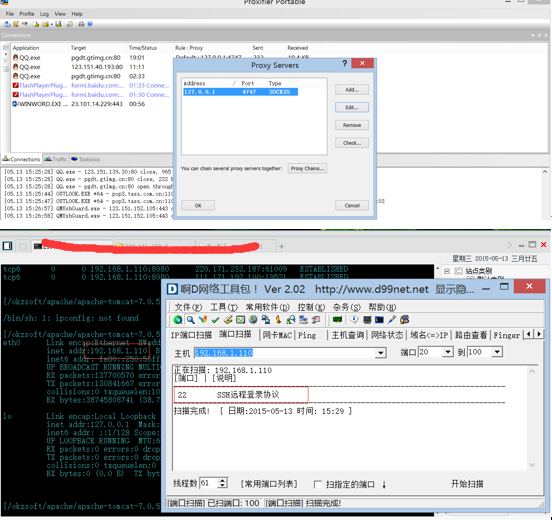Open the 主机 host dropdown
552x520 pixels.
tap(381, 353)
